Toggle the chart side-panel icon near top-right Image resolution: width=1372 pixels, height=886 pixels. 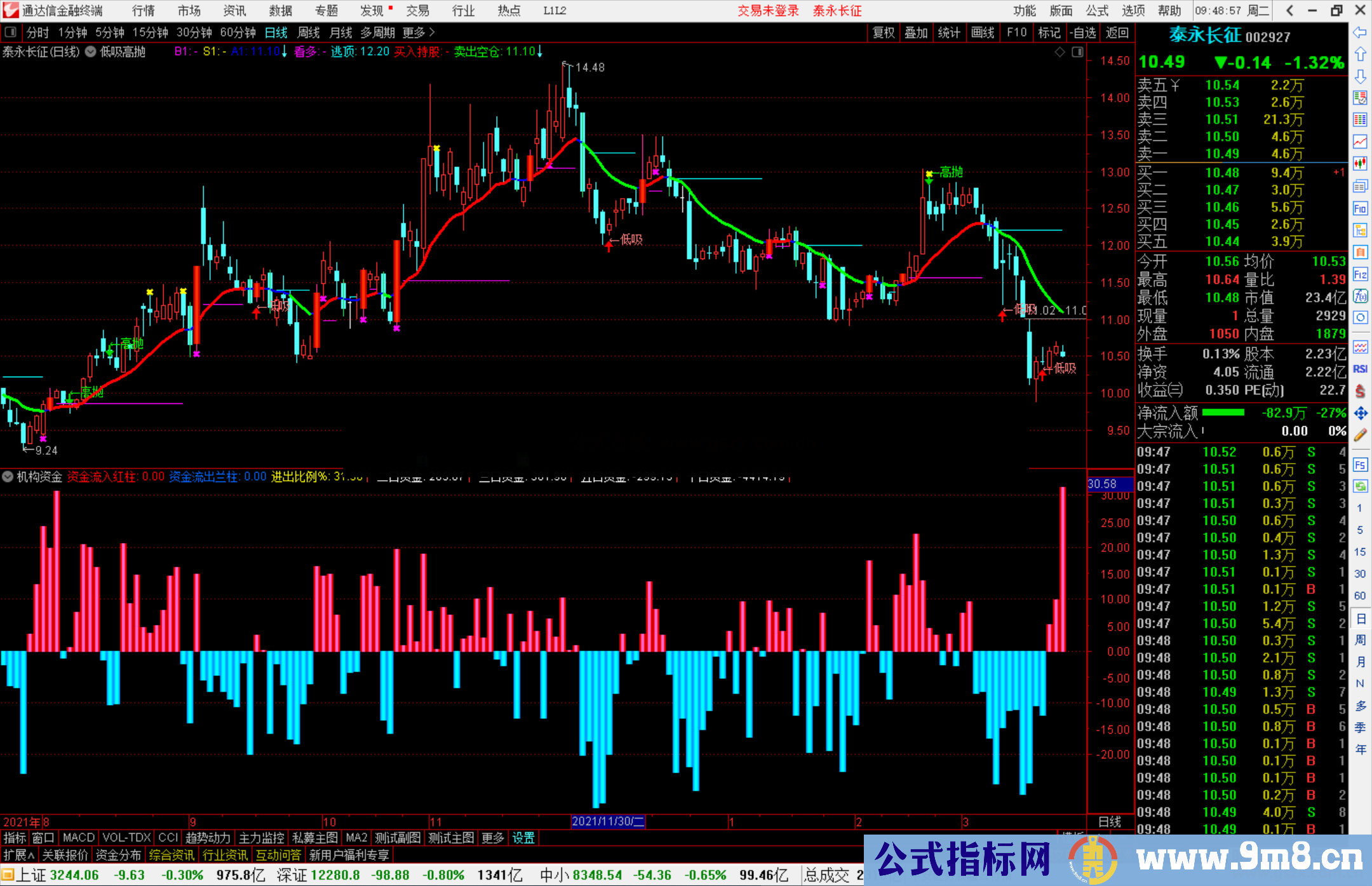1077,52
